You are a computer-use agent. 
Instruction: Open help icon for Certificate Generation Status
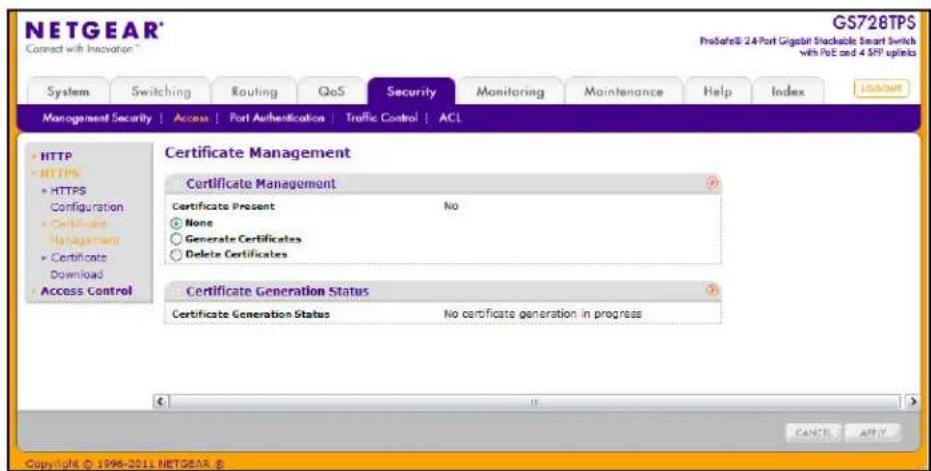pyautogui.click(x=713, y=290)
